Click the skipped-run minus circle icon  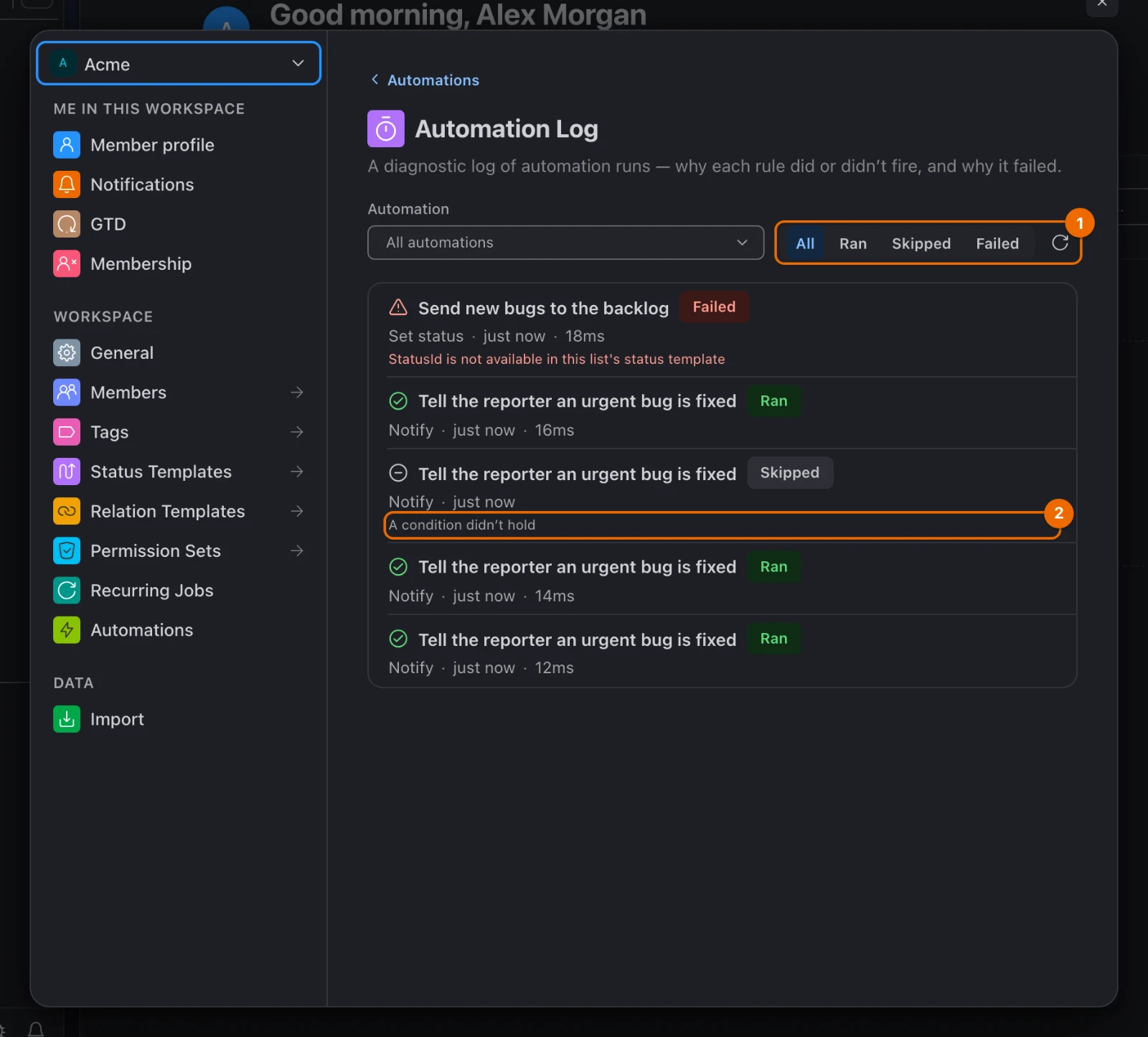[x=398, y=473]
